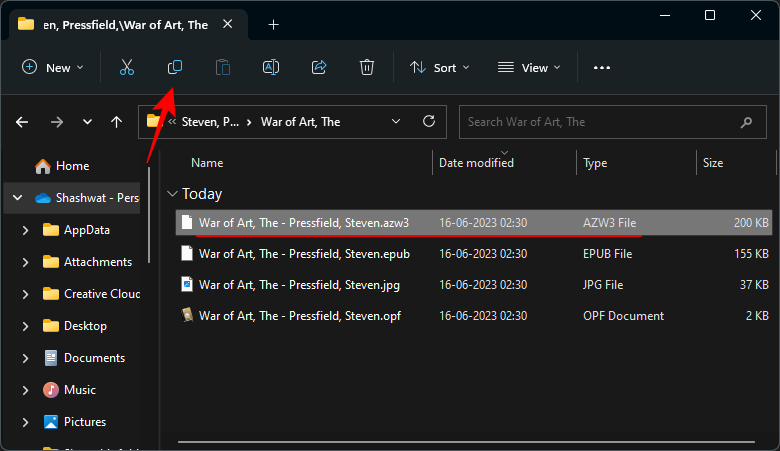
Task: Open Home in the navigation pane
Action: [72, 166]
